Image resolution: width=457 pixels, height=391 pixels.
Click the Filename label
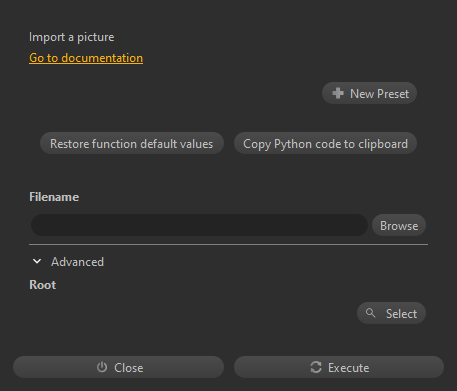(54, 197)
